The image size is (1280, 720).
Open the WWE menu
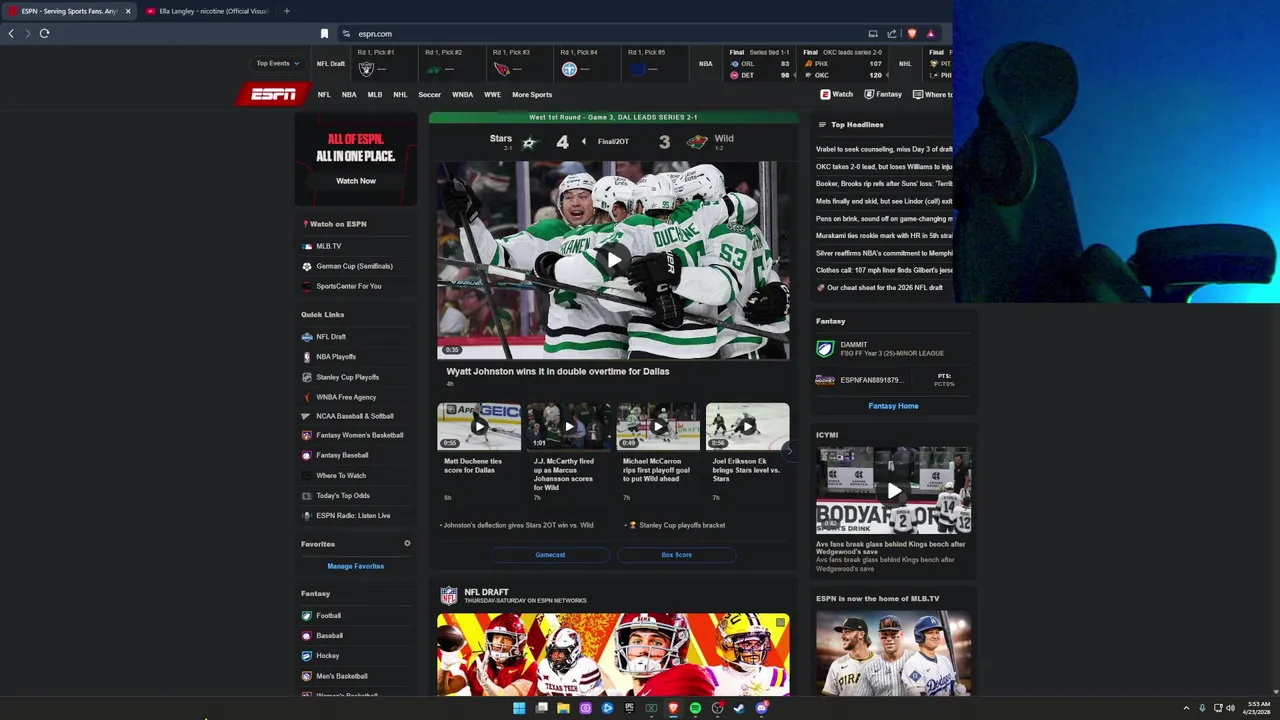[x=492, y=94]
